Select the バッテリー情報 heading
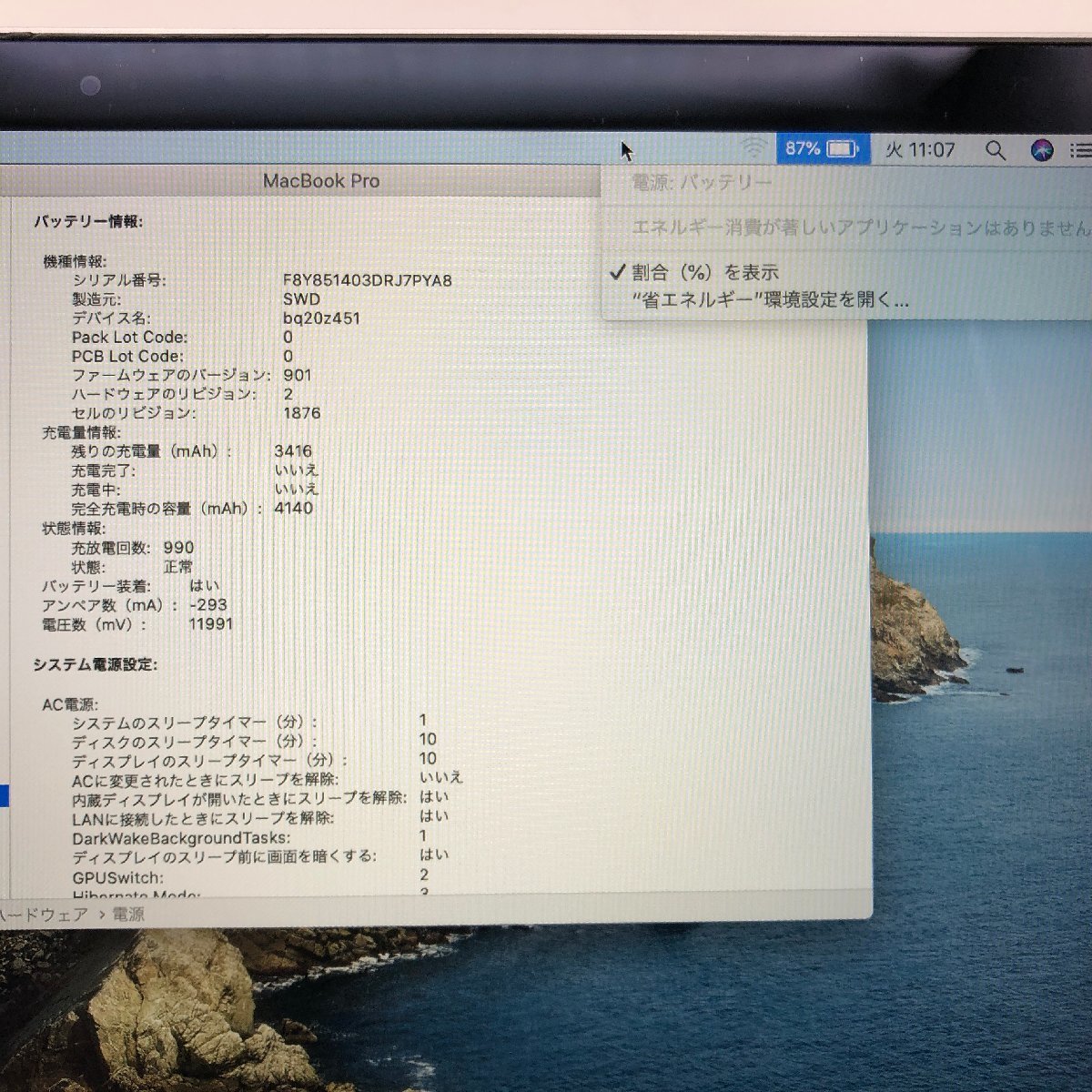Viewport: 1092px width, 1092px height. [x=88, y=221]
